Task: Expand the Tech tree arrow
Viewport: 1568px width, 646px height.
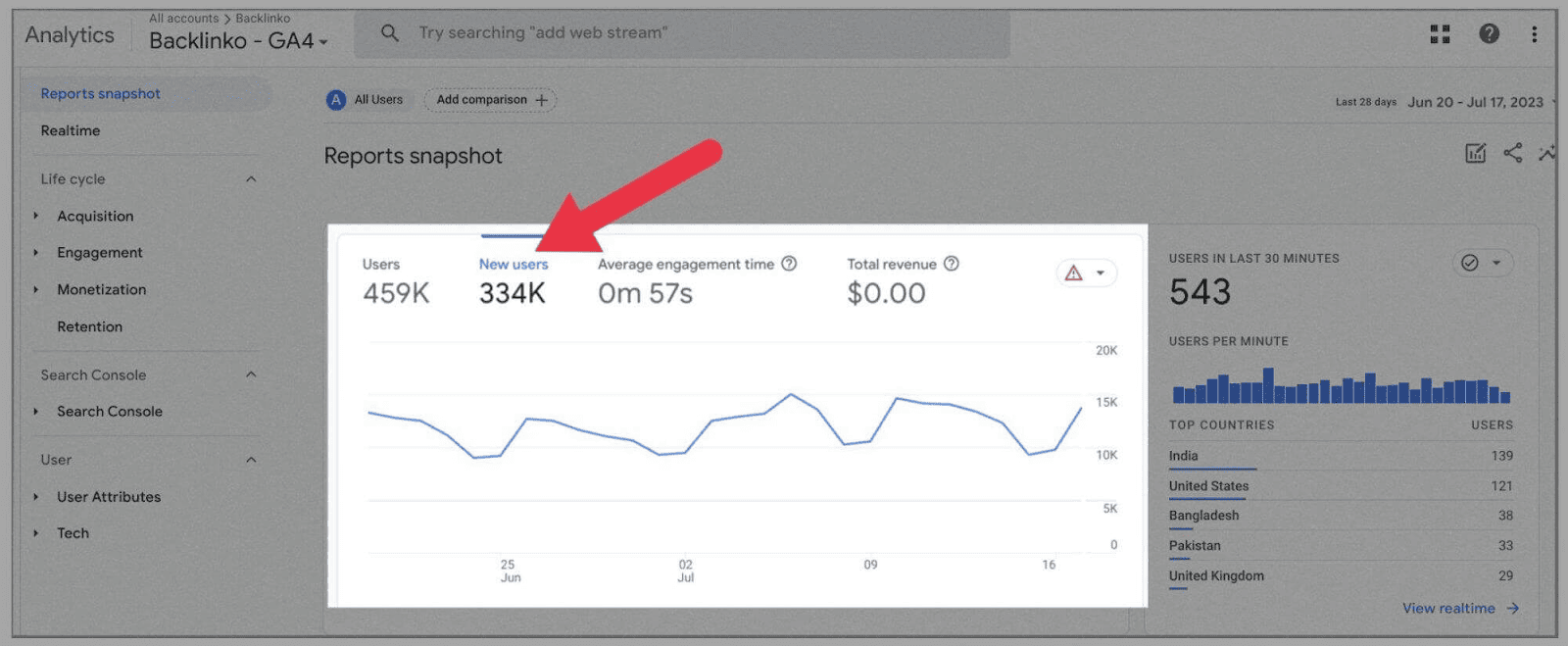Action: point(36,533)
